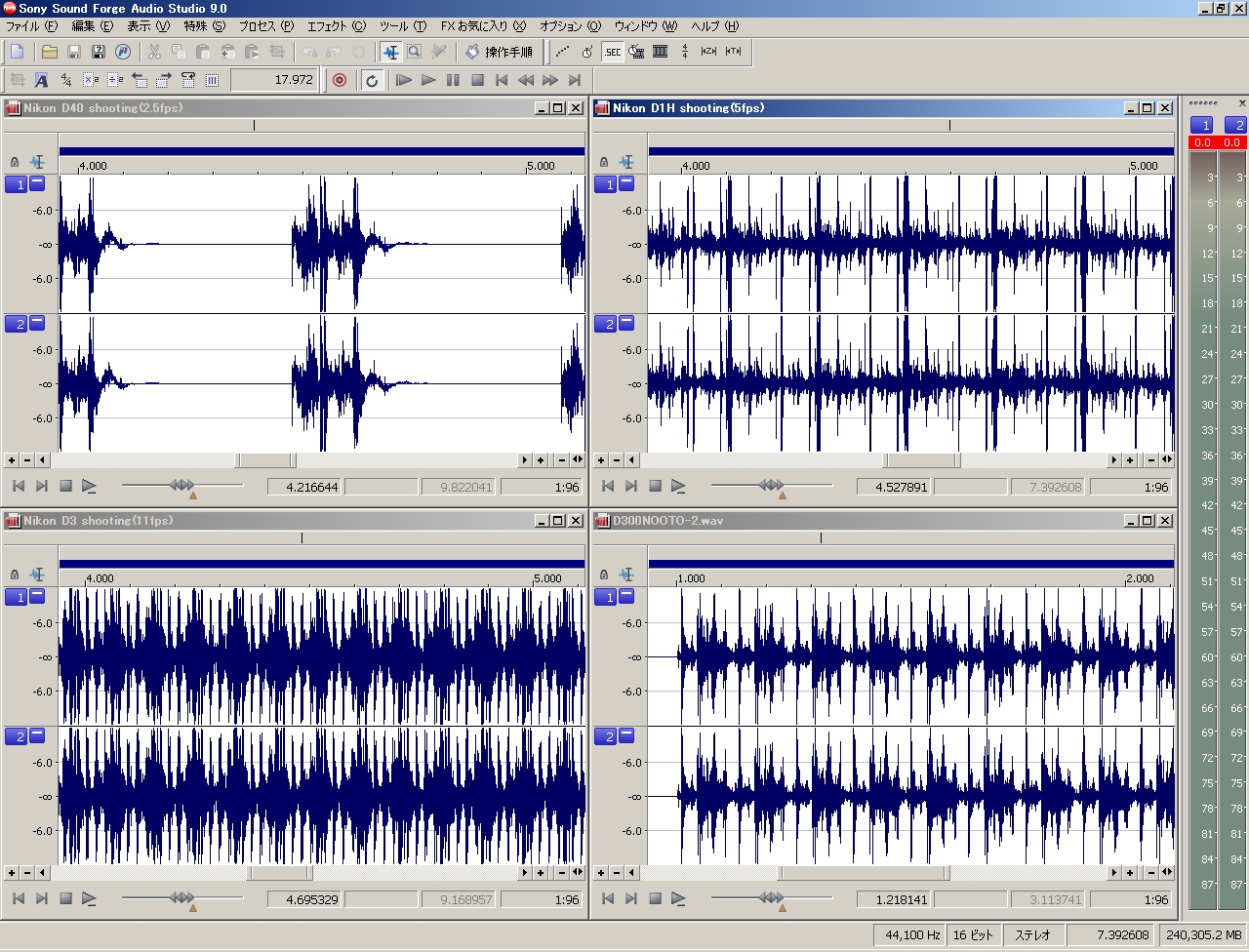Image resolution: width=1249 pixels, height=952 pixels.
Task: Click the ÷2 halve selection icon
Action: click(x=115, y=80)
